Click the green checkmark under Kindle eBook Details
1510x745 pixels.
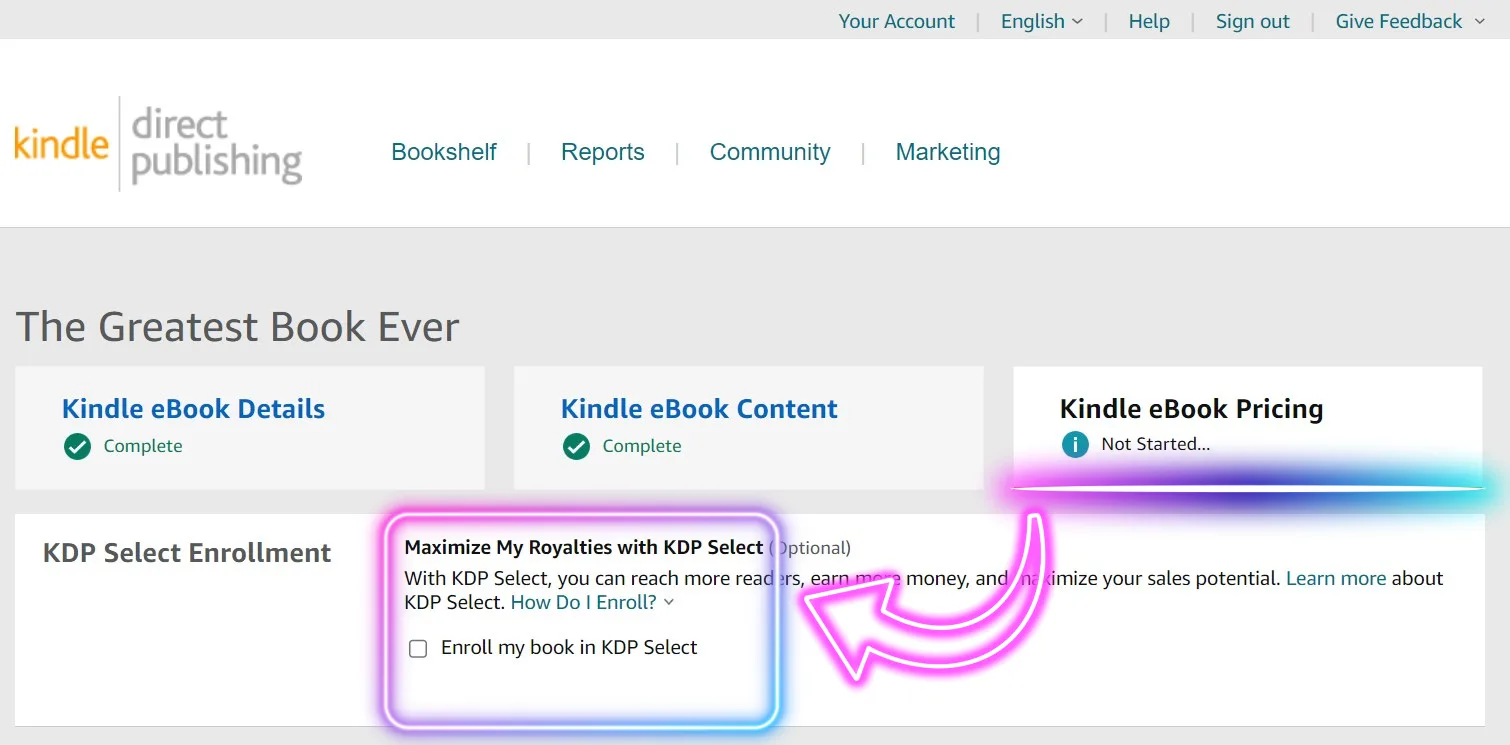(77, 446)
